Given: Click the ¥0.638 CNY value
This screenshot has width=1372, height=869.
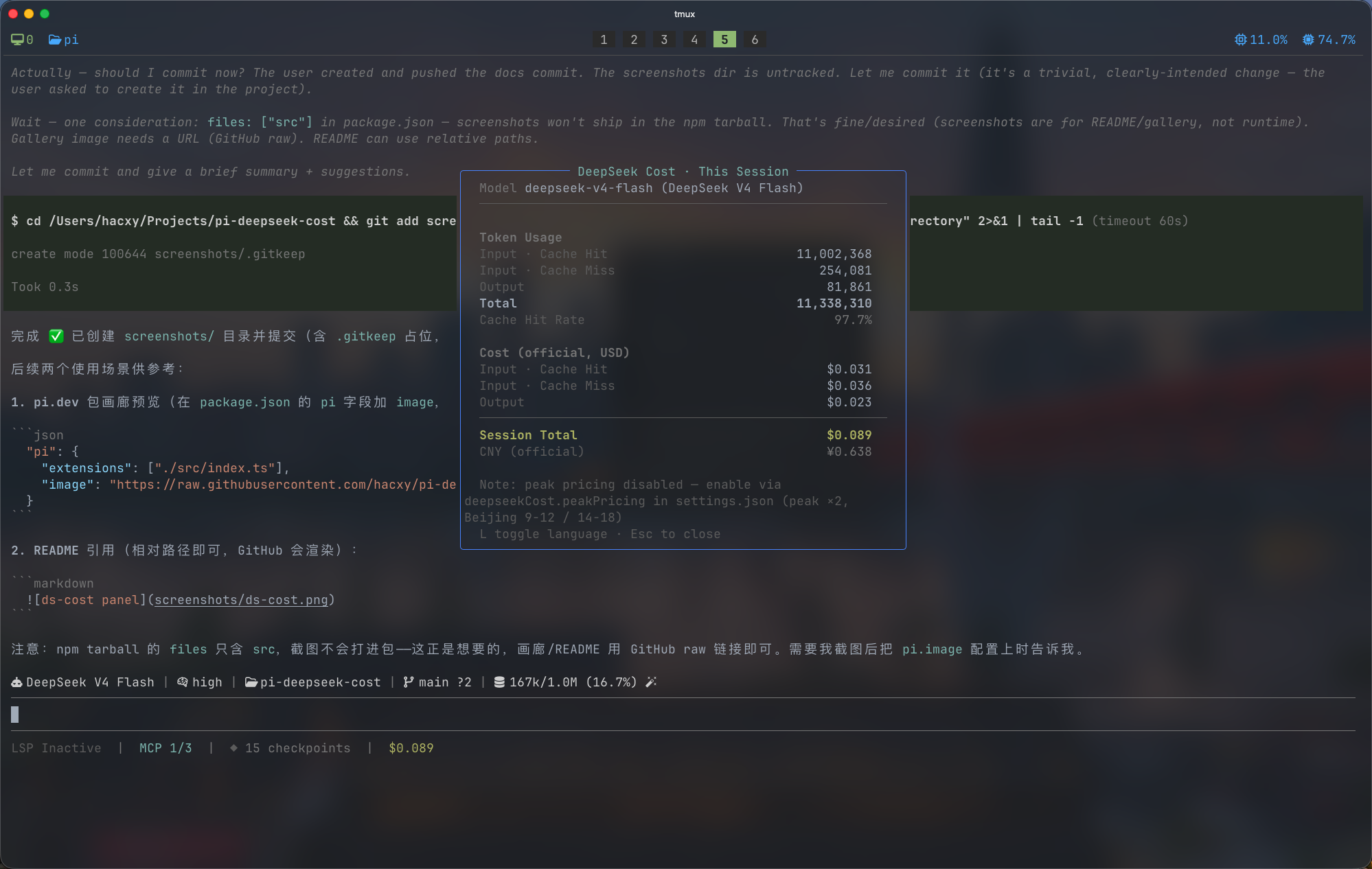Looking at the screenshot, I should (849, 452).
